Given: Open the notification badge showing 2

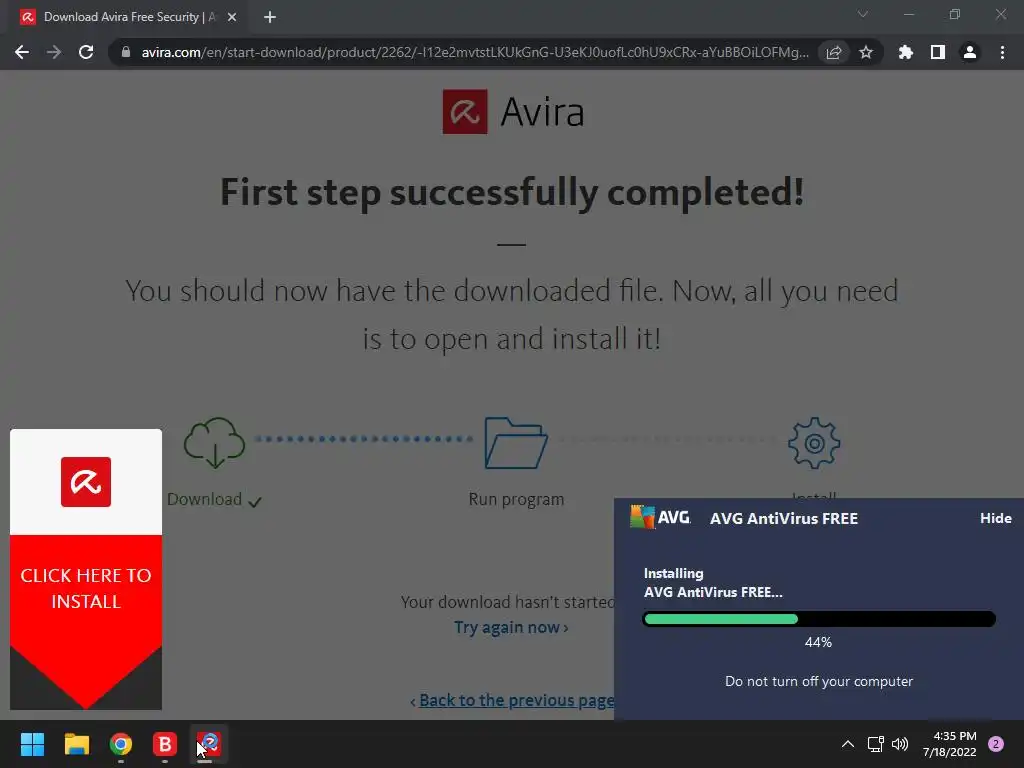Looking at the screenshot, I should pyautogui.click(x=996, y=744).
